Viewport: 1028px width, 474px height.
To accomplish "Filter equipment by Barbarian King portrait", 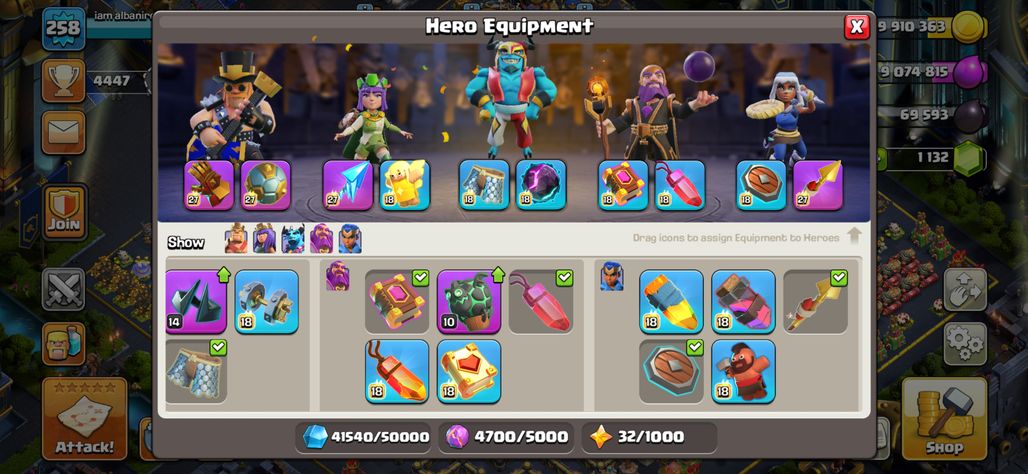I will pos(236,239).
